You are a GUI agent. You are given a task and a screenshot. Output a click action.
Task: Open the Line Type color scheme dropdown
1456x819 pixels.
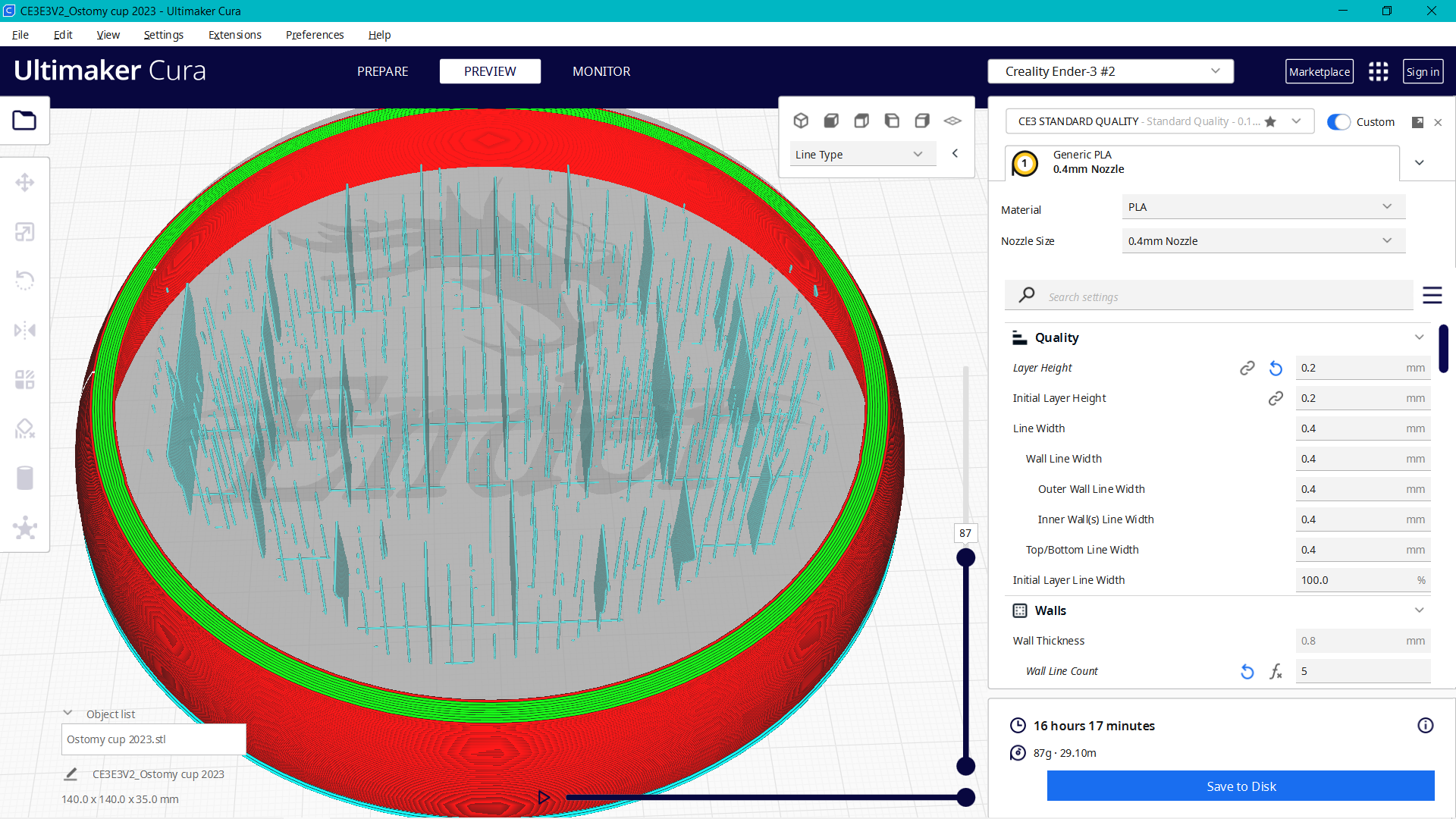858,155
